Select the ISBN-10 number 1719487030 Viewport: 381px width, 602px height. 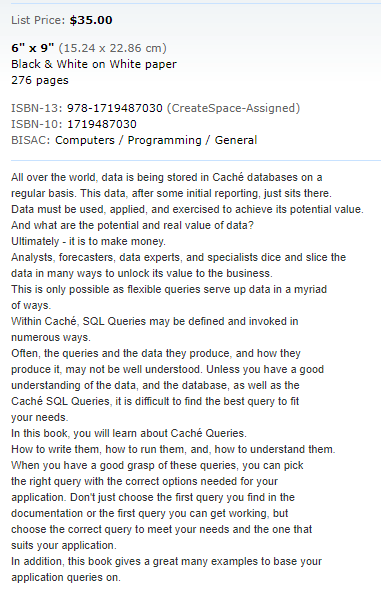102,124
